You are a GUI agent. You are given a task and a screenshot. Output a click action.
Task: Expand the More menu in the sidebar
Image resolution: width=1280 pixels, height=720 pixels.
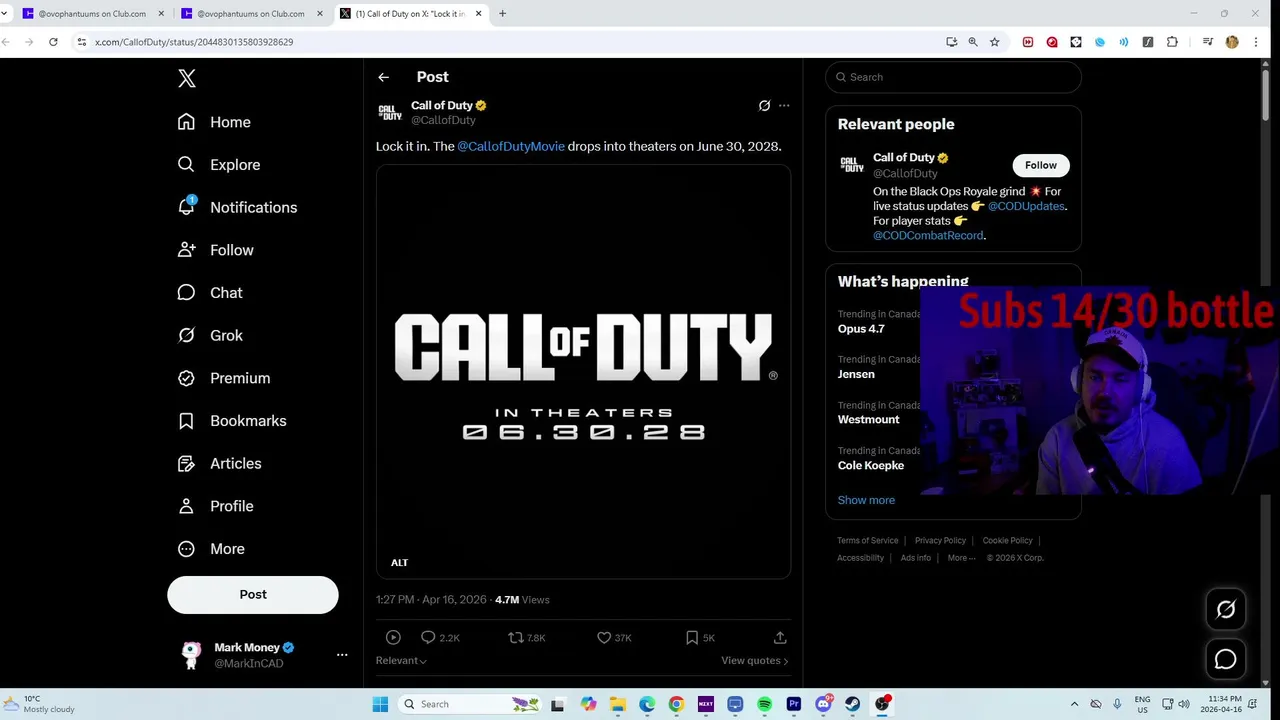pos(211,549)
